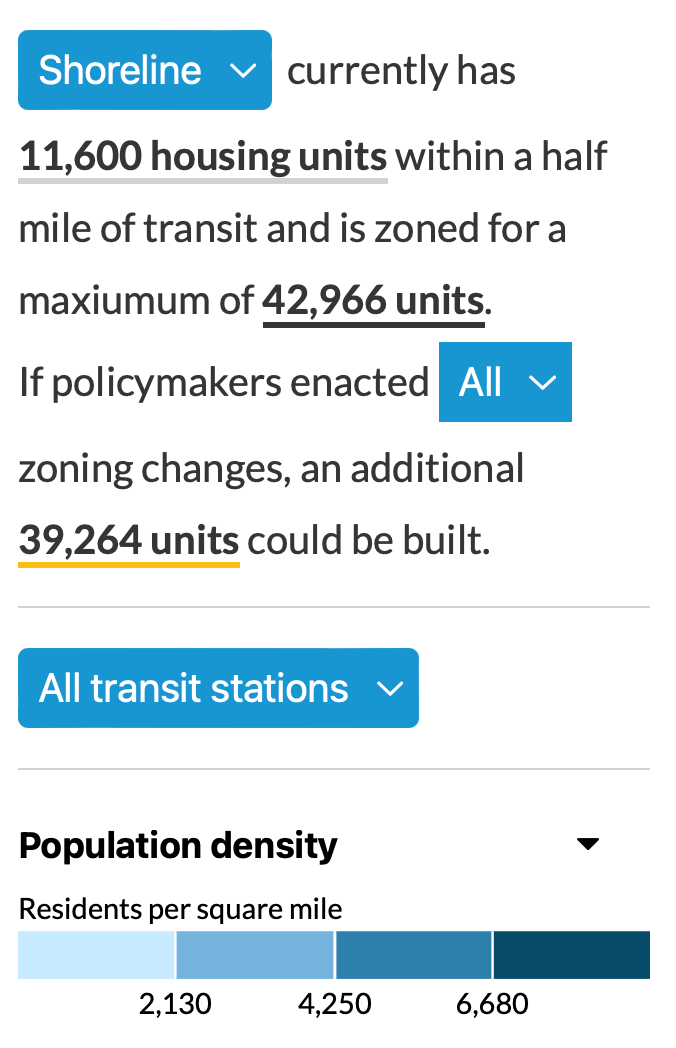Click the Population density disclosure triangle
The image size is (676, 1048).
click(x=588, y=845)
